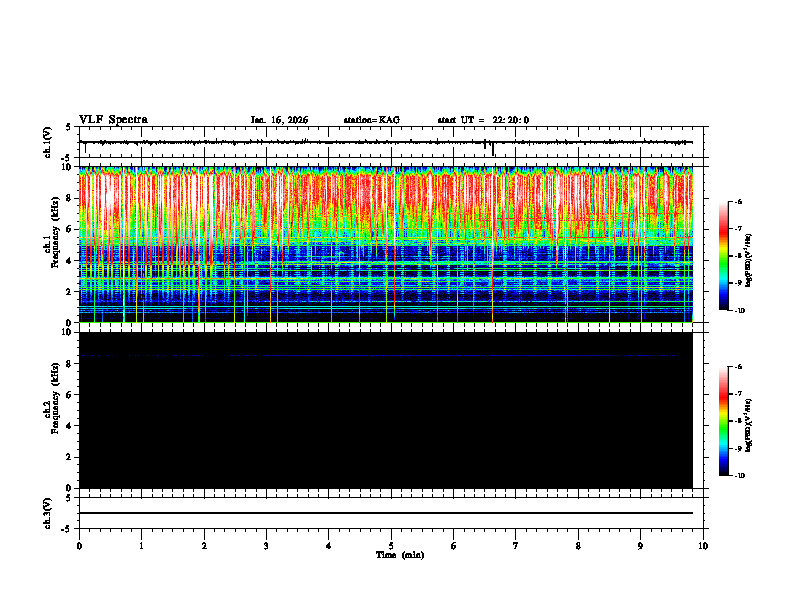Click time-axis tick label "9"
Screen dimensions: 792x612
[640, 546]
